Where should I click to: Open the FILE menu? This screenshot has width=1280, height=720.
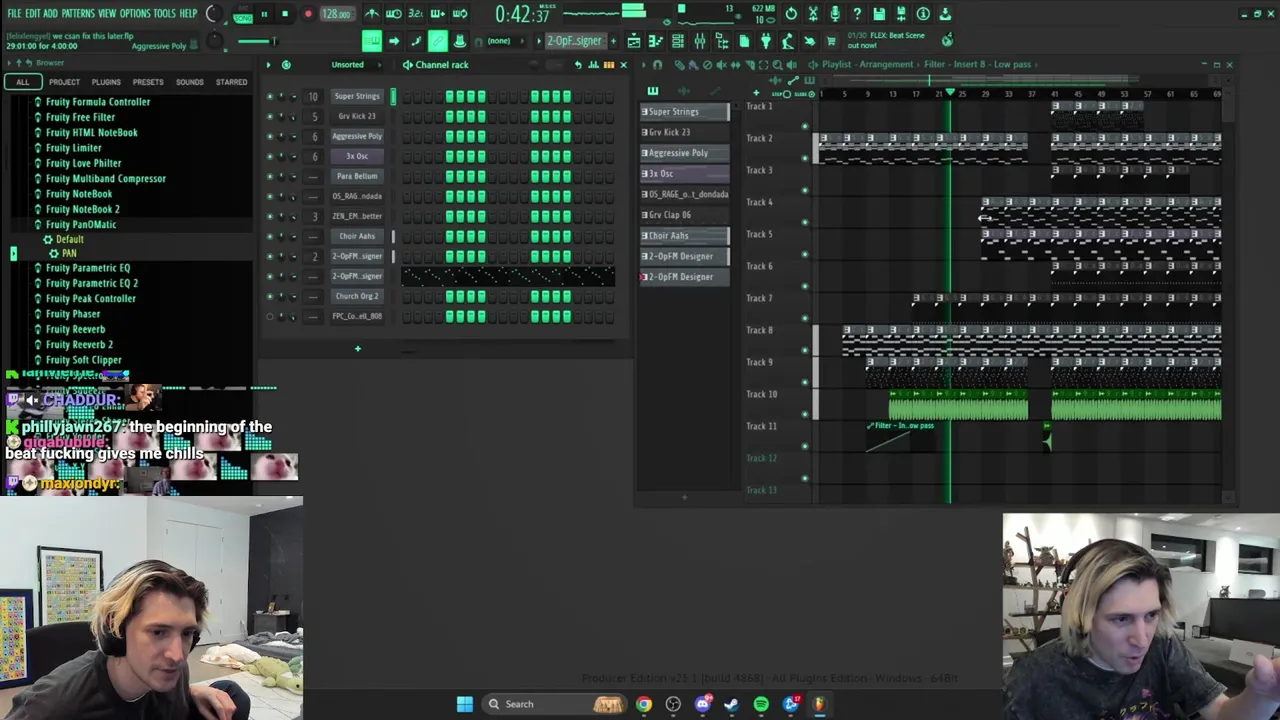tap(14, 14)
